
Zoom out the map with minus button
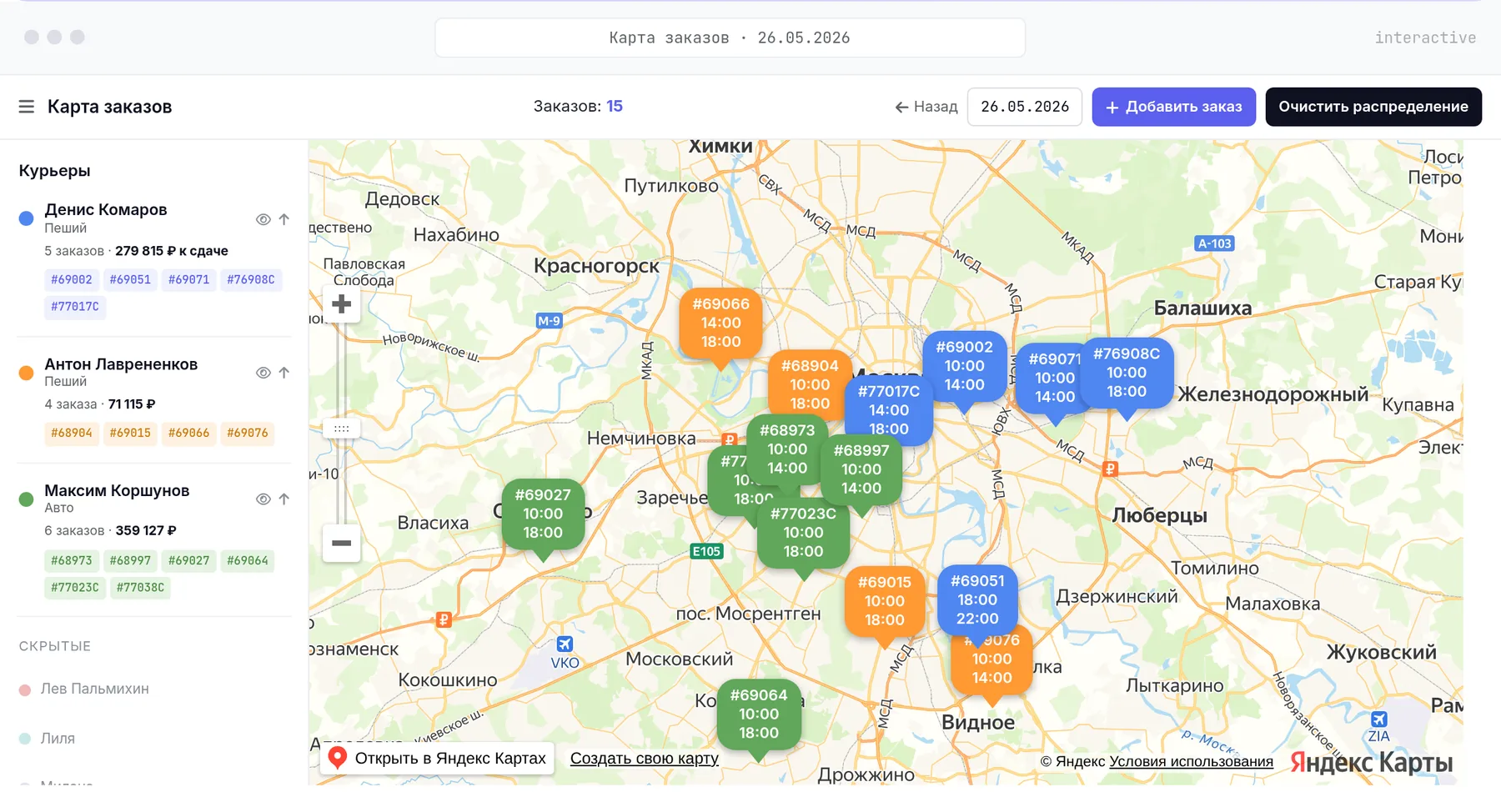[x=341, y=543]
